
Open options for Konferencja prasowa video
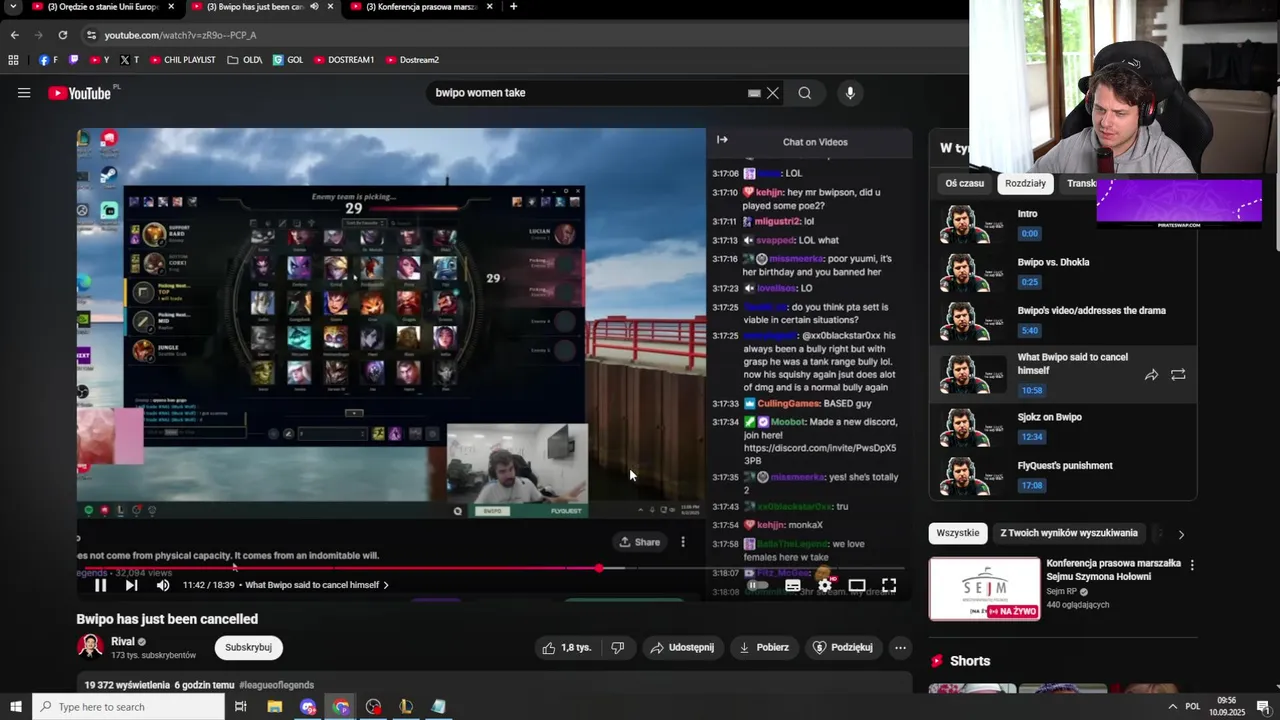coord(1191,565)
